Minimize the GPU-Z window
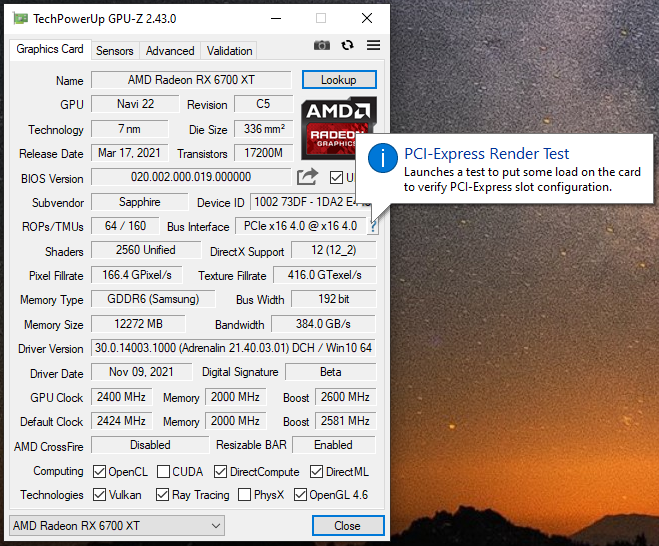Image resolution: width=659 pixels, height=546 pixels. 276,18
